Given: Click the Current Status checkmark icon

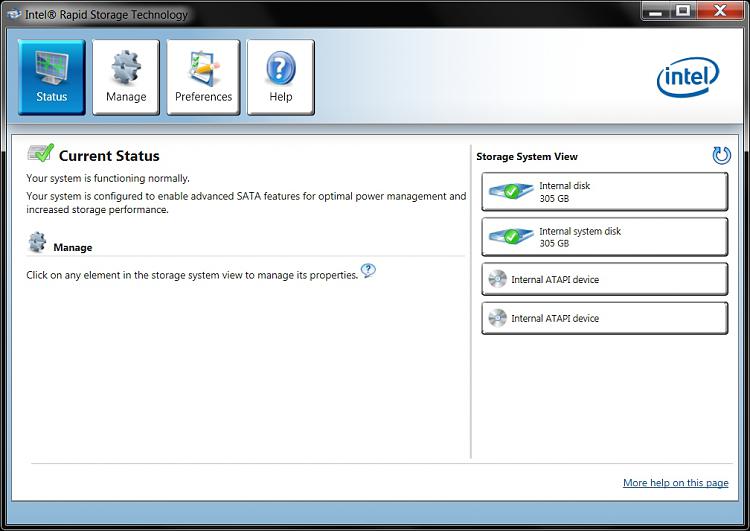Looking at the screenshot, I should tap(40, 153).
